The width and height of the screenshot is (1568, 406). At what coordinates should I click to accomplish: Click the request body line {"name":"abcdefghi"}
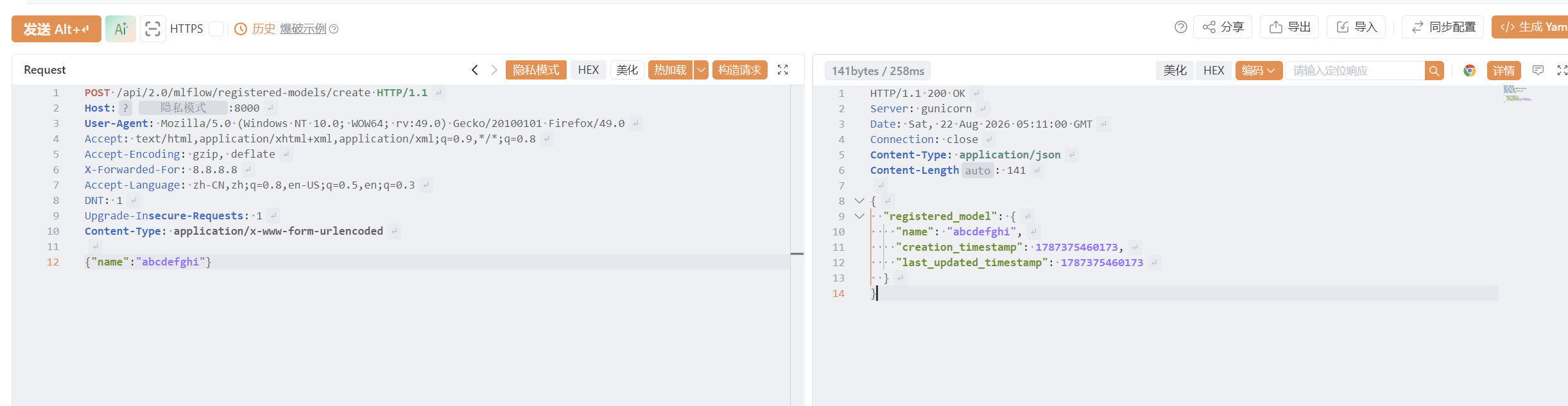coord(148,262)
